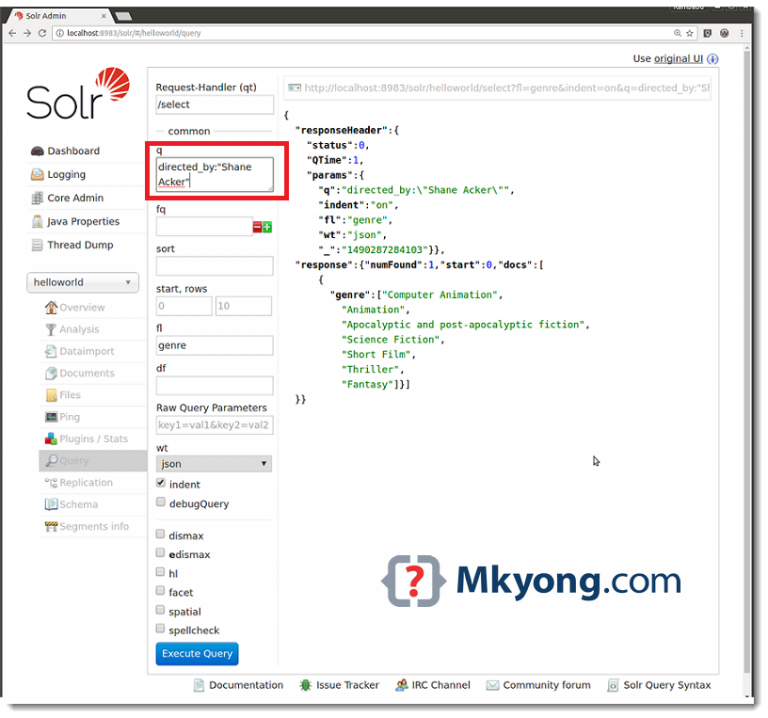Image resolution: width=768 pixels, height=718 pixels.
Task: Open the Analysis page for helloworld
Action: coord(78,329)
